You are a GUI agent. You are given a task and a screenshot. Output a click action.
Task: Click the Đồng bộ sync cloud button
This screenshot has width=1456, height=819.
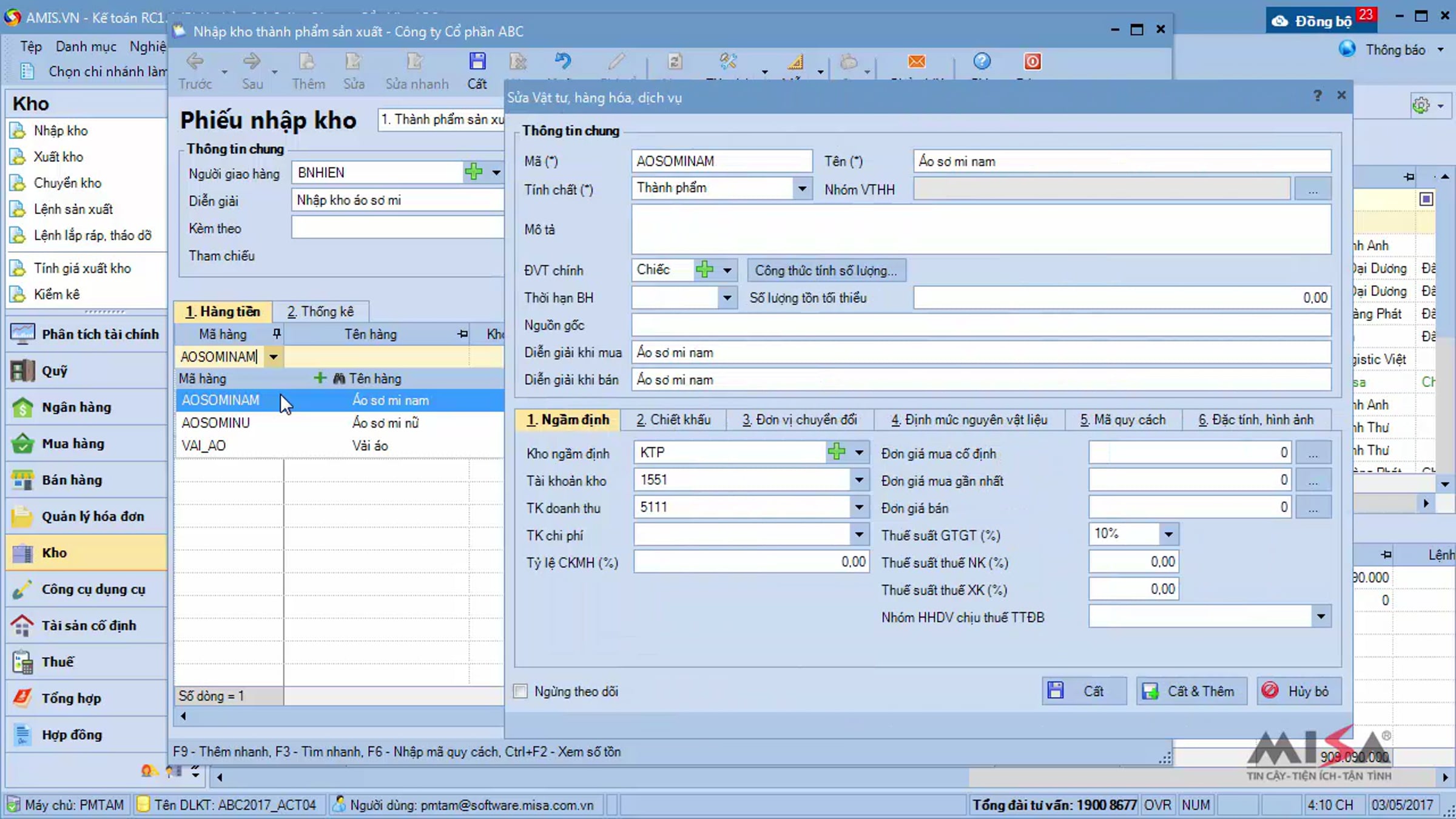(1322, 21)
